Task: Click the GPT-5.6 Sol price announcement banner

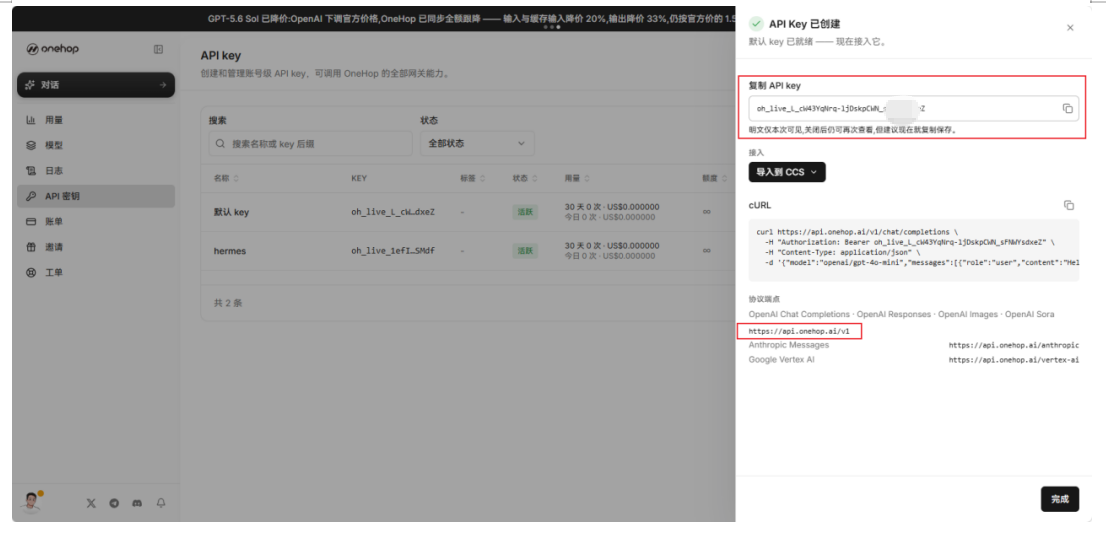Action: [471, 18]
